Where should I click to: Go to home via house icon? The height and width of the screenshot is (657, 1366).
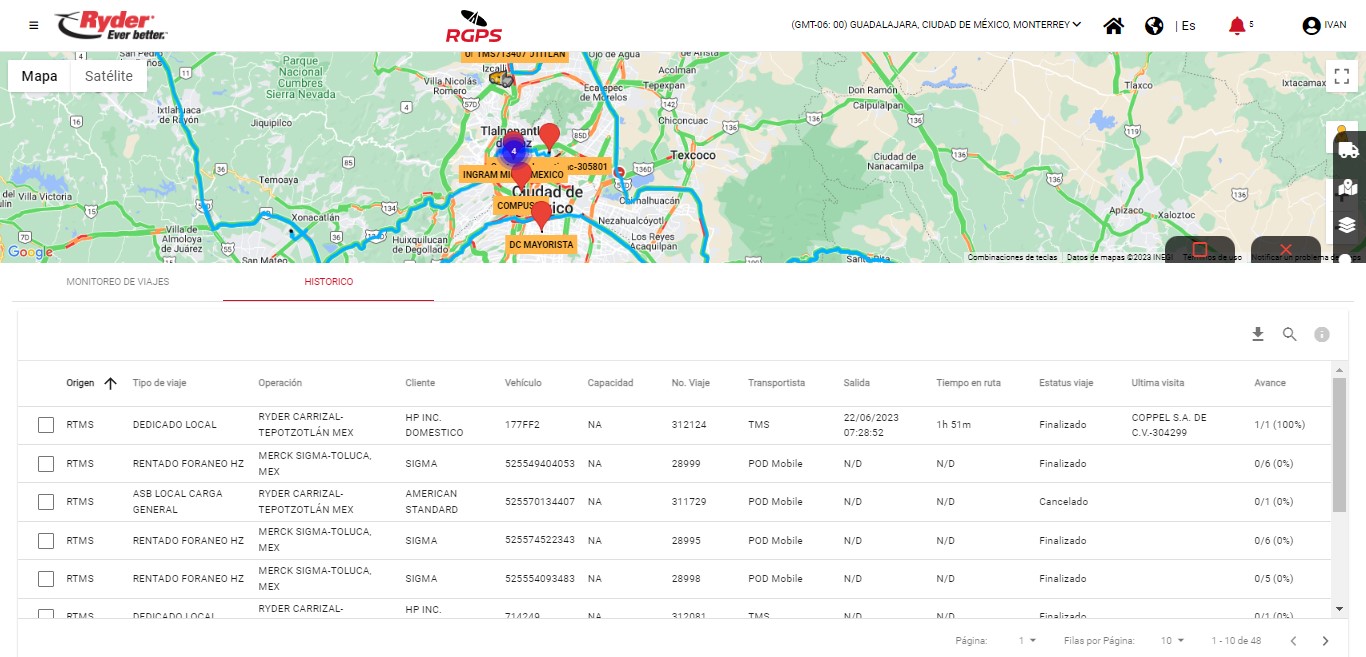click(1113, 26)
